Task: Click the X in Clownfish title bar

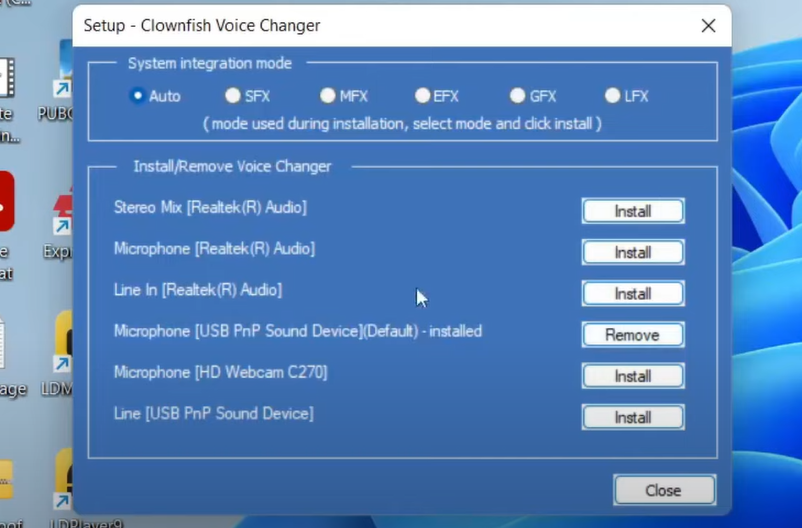Action: 708,26
